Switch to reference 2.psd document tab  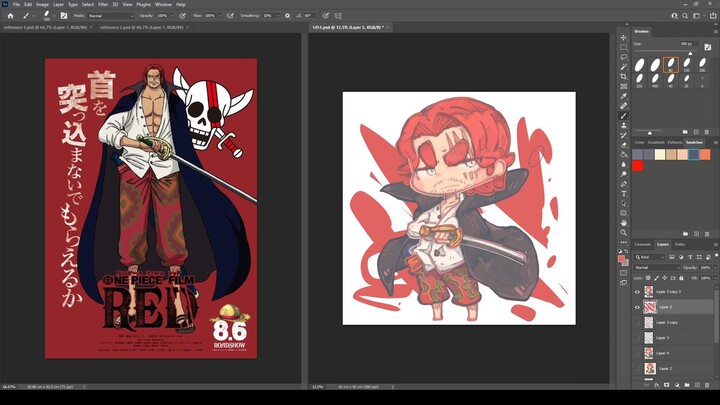[144, 28]
